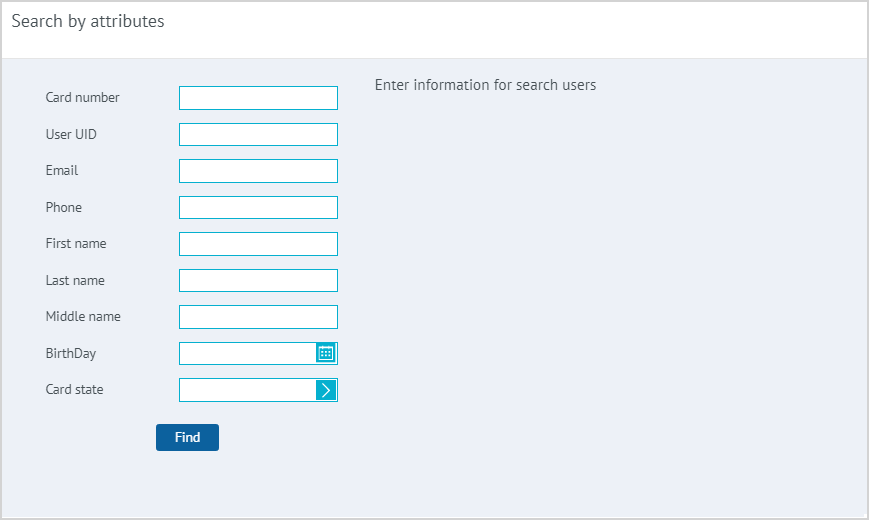The width and height of the screenshot is (869, 520).
Task: Select the "Email" field label
Action: 62,171
